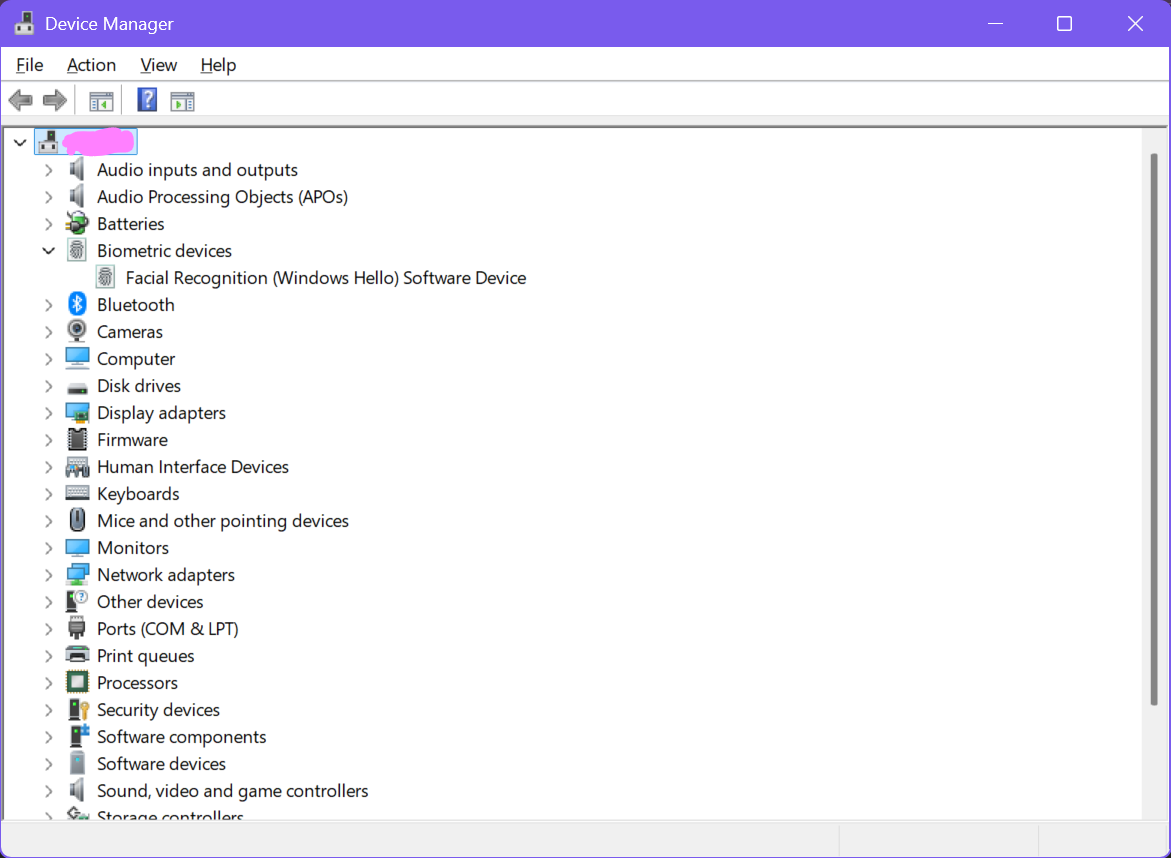
Task: Select Facial Recognition (Windows Hello) Software Device
Action: point(326,278)
